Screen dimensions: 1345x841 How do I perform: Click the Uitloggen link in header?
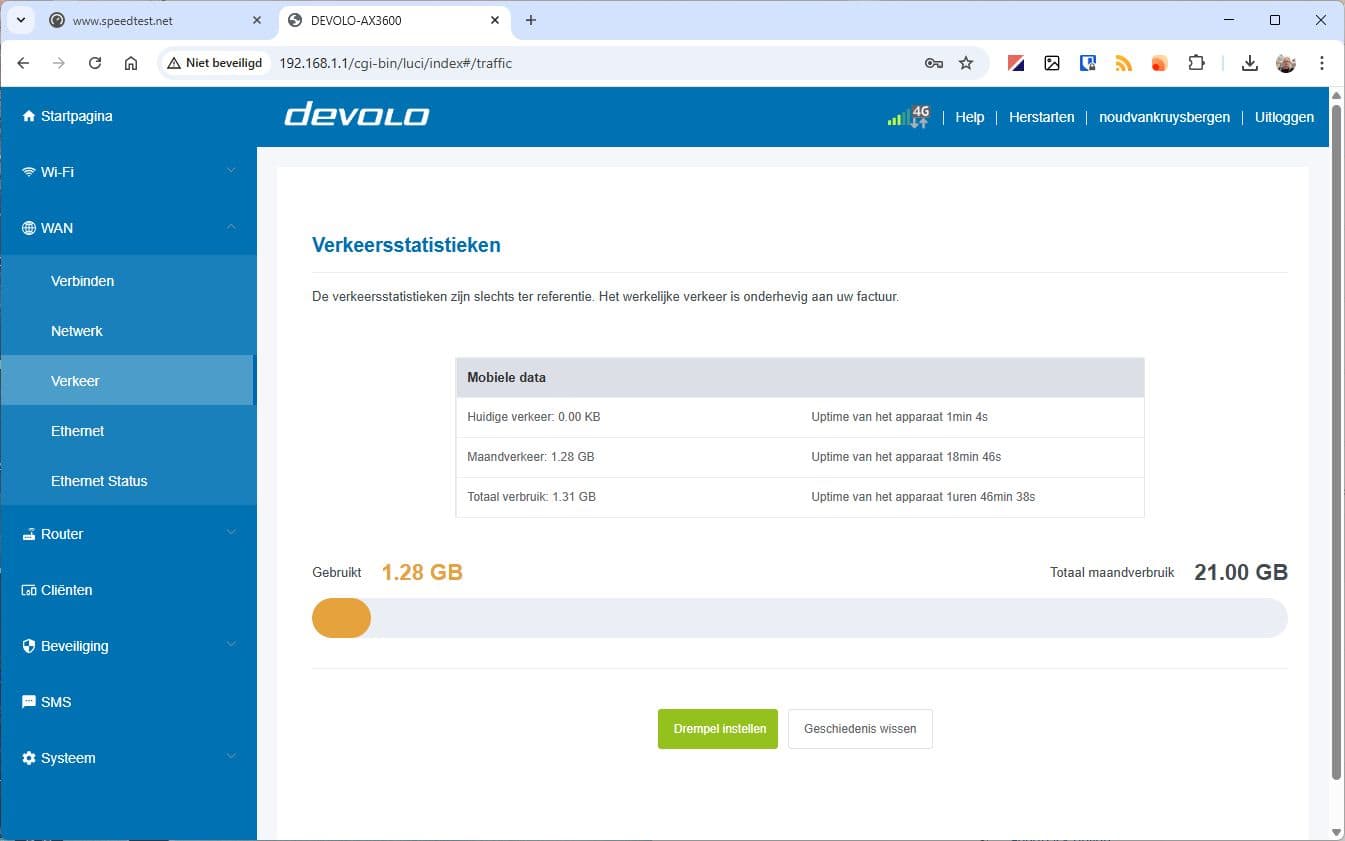[1284, 117]
